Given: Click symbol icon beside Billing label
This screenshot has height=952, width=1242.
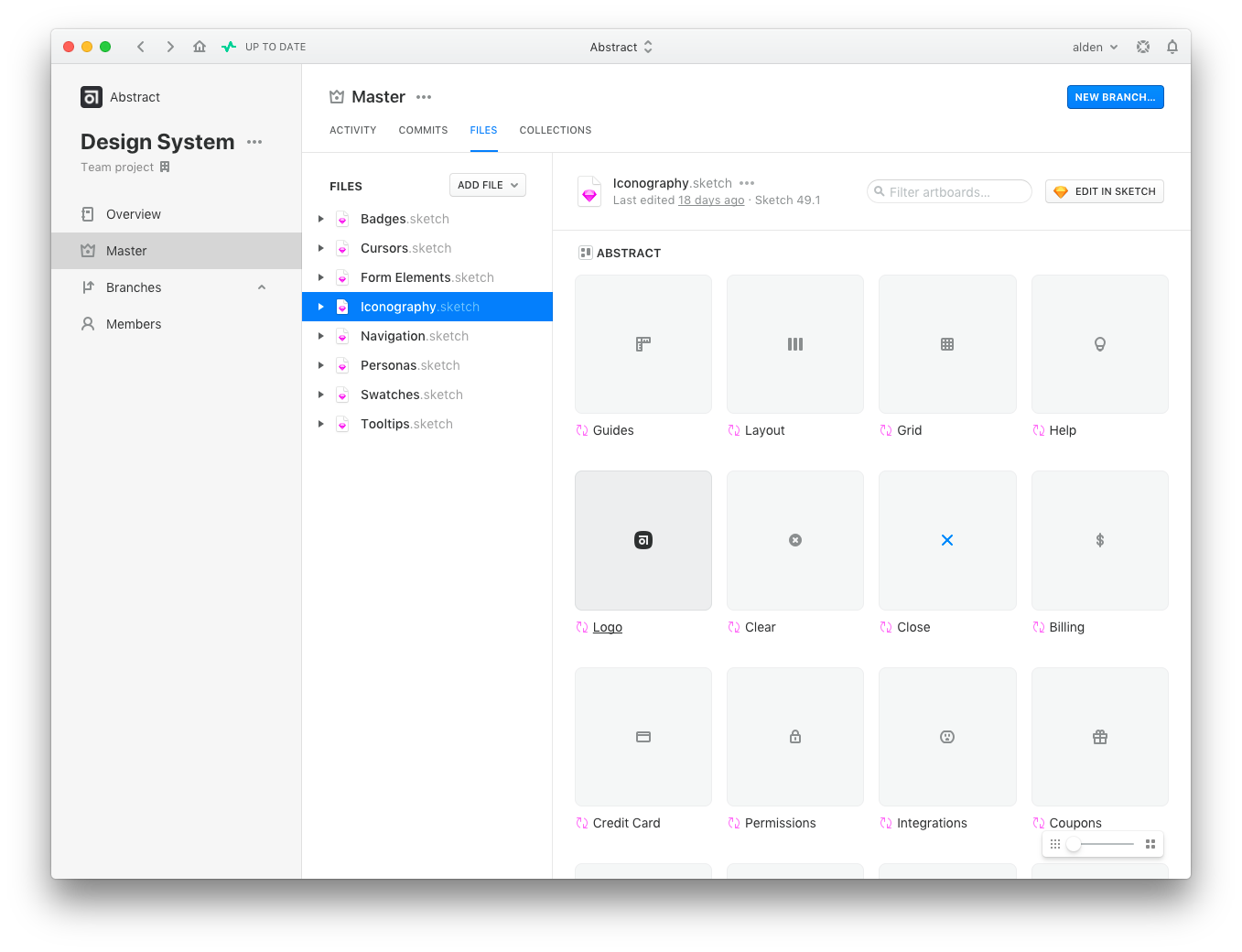Looking at the screenshot, I should [1039, 627].
